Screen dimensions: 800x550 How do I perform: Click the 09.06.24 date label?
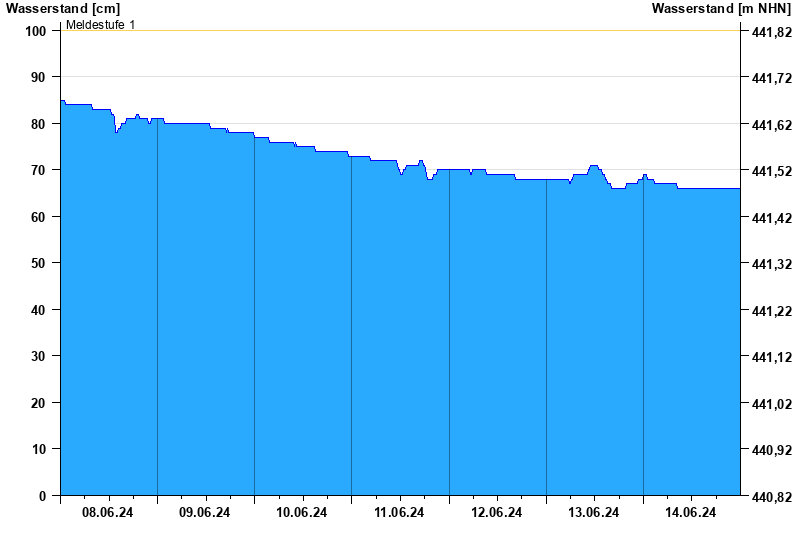tap(205, 512)
